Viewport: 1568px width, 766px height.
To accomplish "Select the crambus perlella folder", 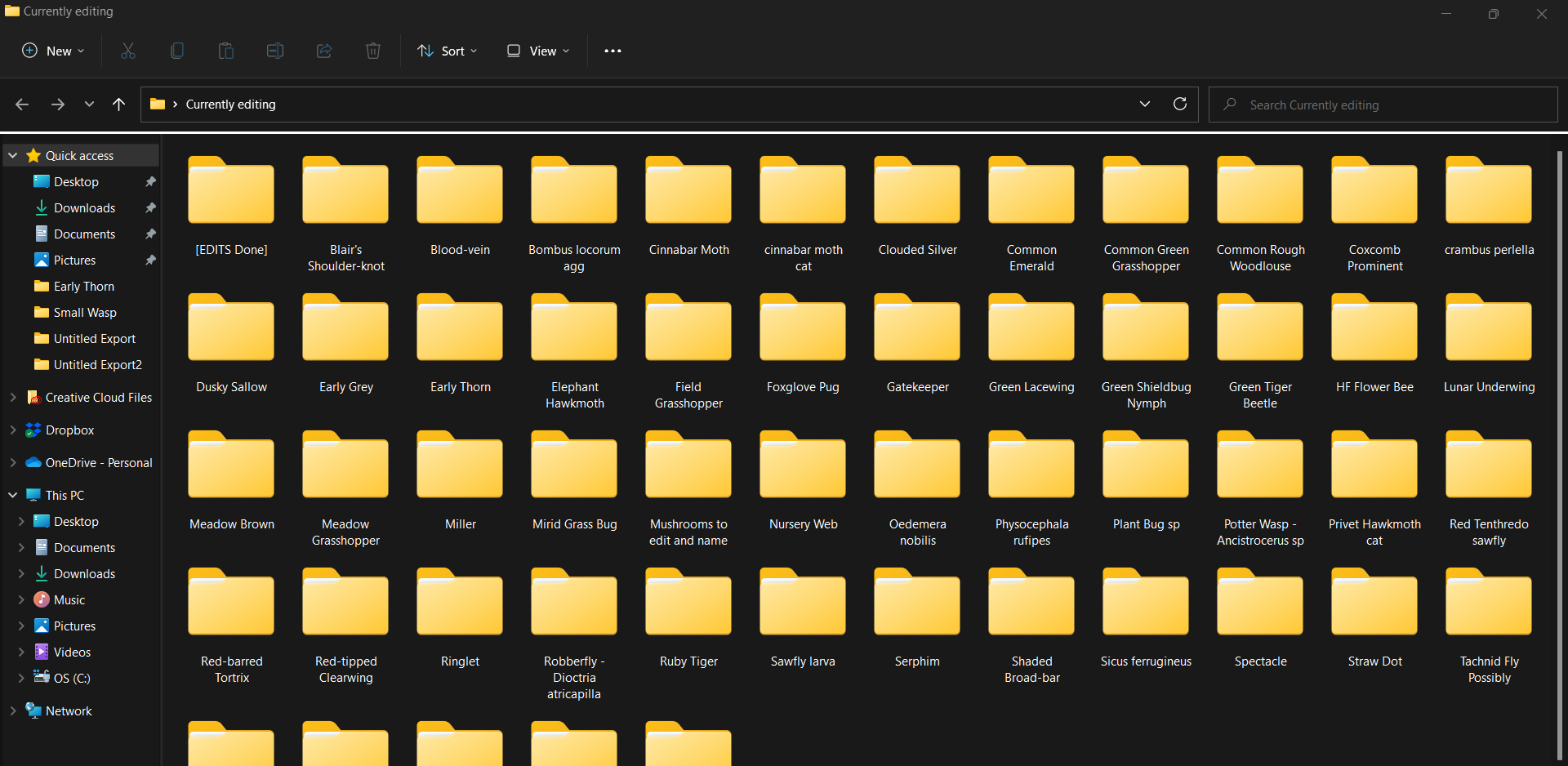I will [1489, 205].
